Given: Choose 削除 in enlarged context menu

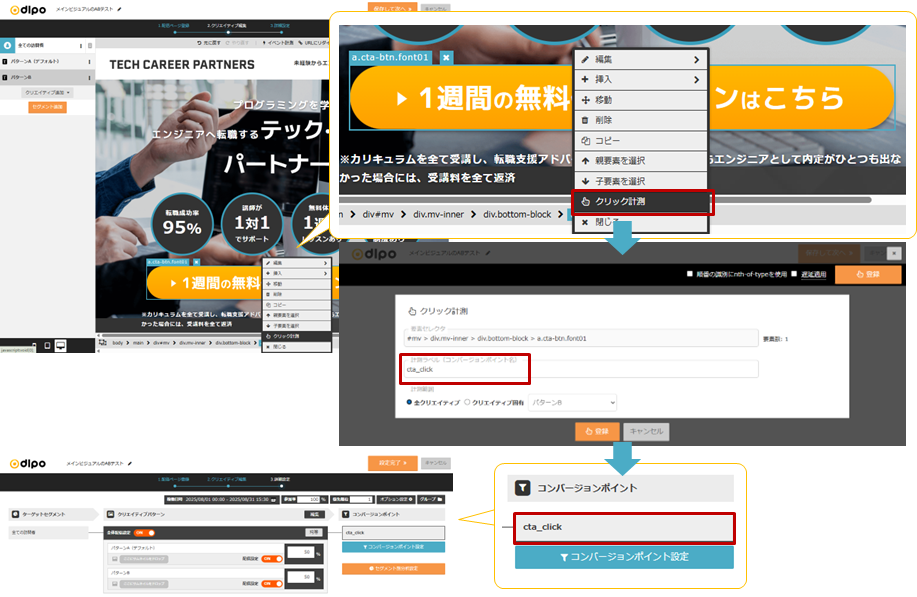Looking at the screenshot, I should point(641,120).
